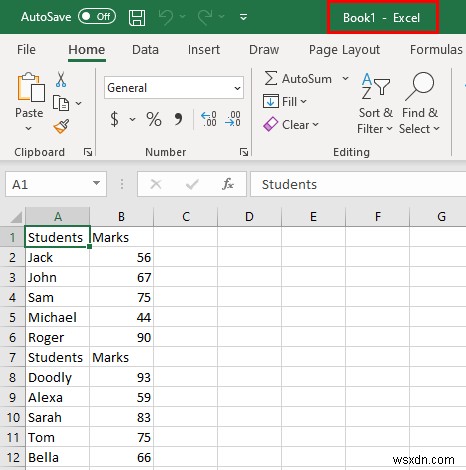Click the Redo arrow icon
The image size is (466, 470).
point(205,17)
